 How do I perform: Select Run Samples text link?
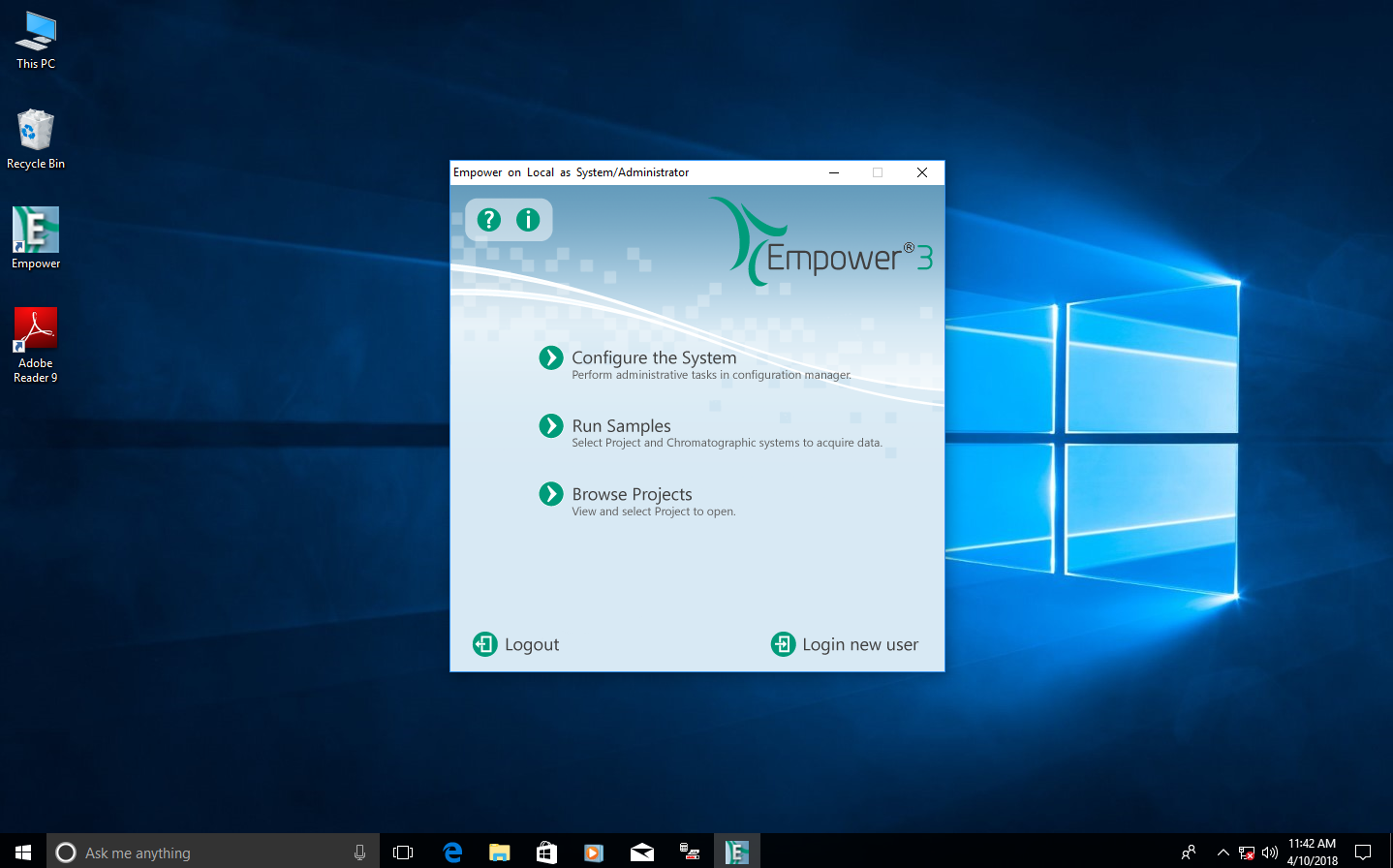(621, 426)
